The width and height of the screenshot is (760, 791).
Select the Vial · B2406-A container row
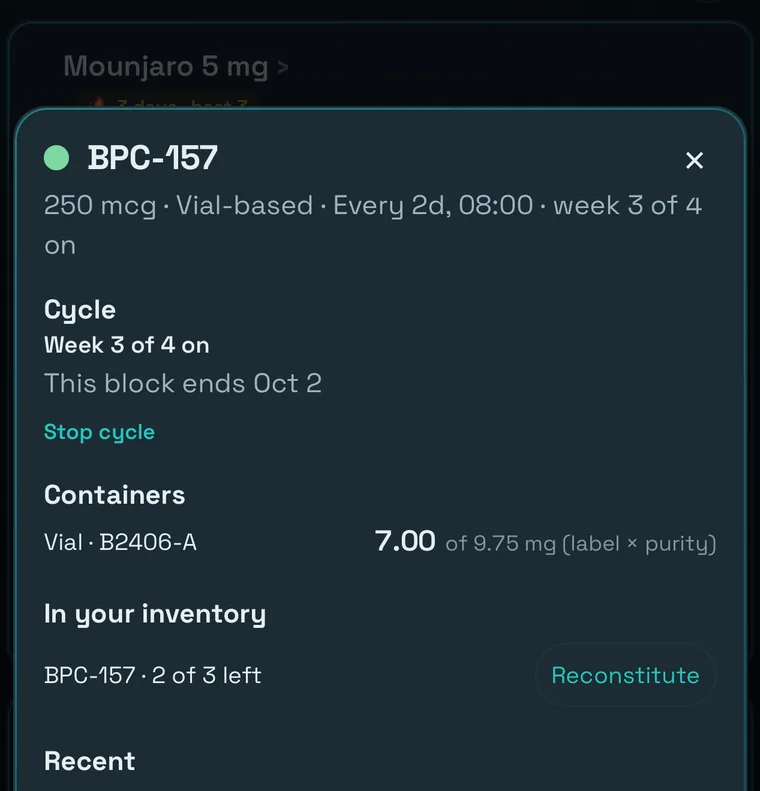tap(380, 542)
